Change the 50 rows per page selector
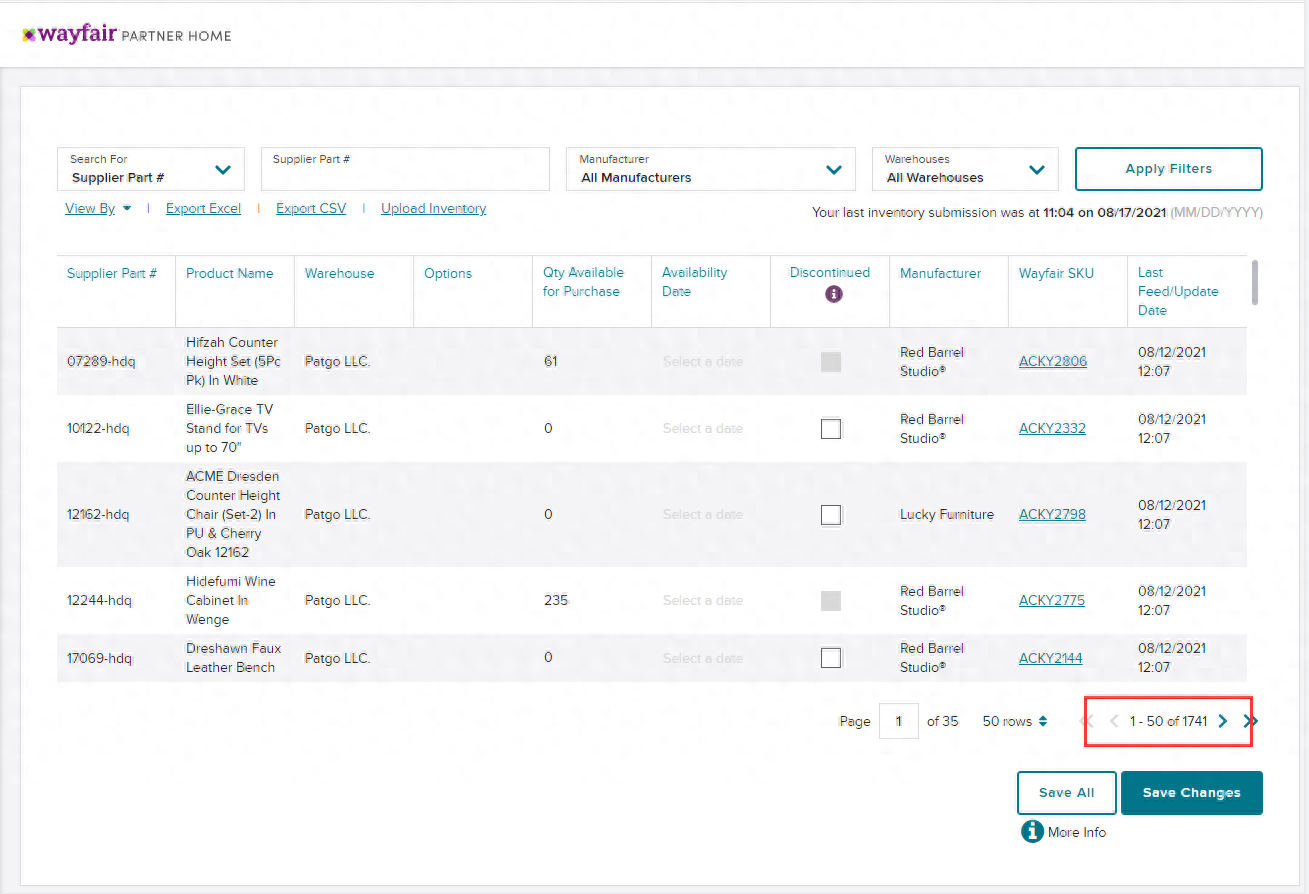Screen dimensions: 1309x894 [x=1015, y=721]
